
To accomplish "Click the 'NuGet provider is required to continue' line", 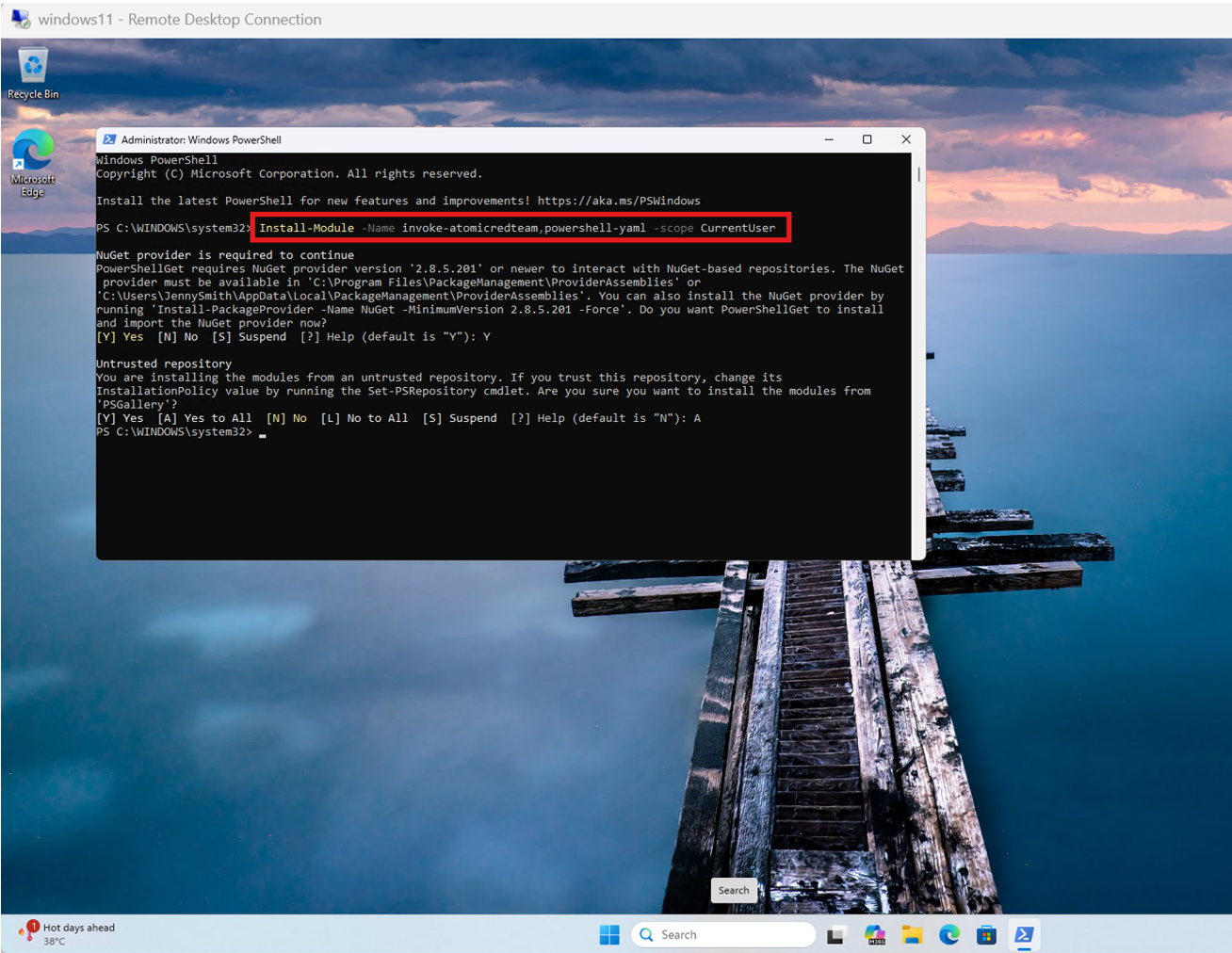I will click(225, 255).
